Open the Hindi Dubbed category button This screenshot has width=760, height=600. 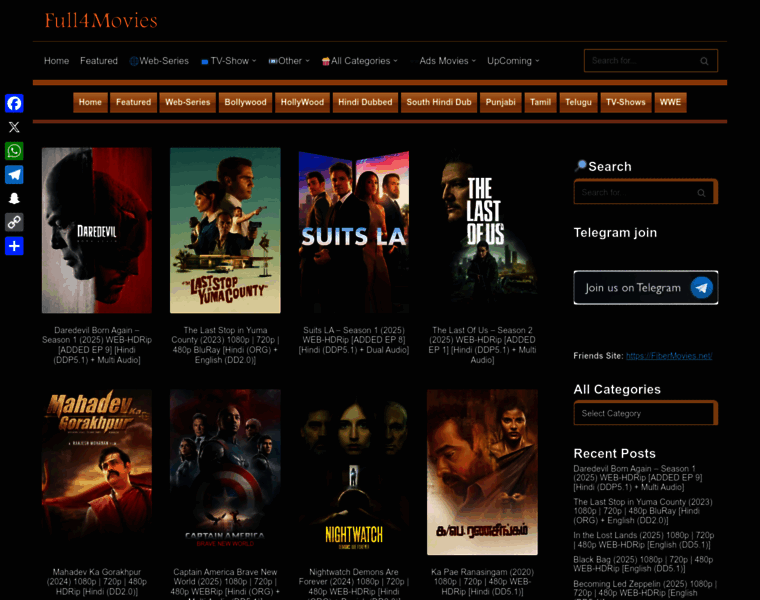coord(365,102)
